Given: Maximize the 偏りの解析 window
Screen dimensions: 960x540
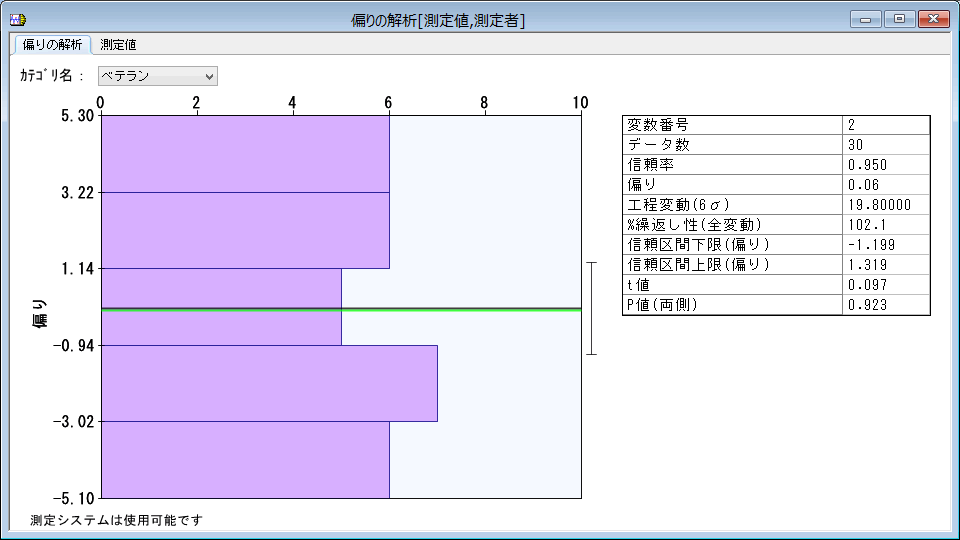Looking at the screenshot, I should coord(899,19).
